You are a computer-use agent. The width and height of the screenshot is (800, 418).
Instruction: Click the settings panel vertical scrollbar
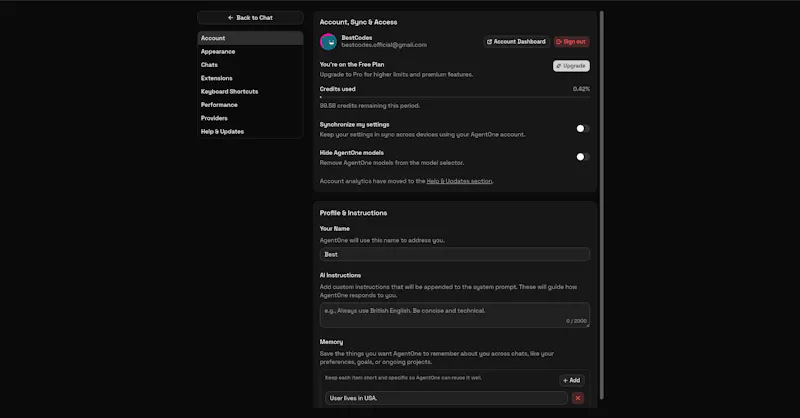coord(602,204)
